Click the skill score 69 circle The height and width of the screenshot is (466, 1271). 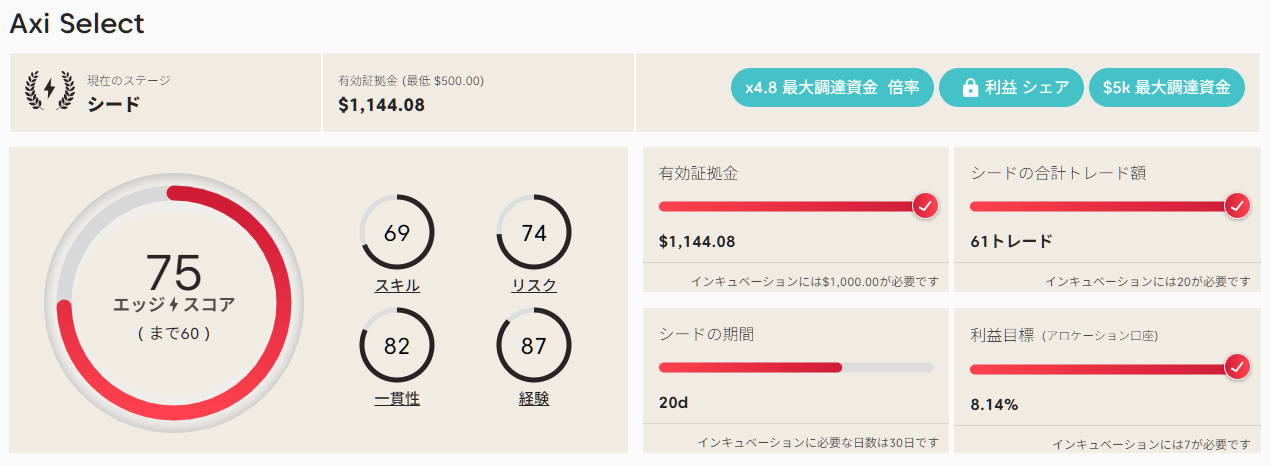pos(397,233)
